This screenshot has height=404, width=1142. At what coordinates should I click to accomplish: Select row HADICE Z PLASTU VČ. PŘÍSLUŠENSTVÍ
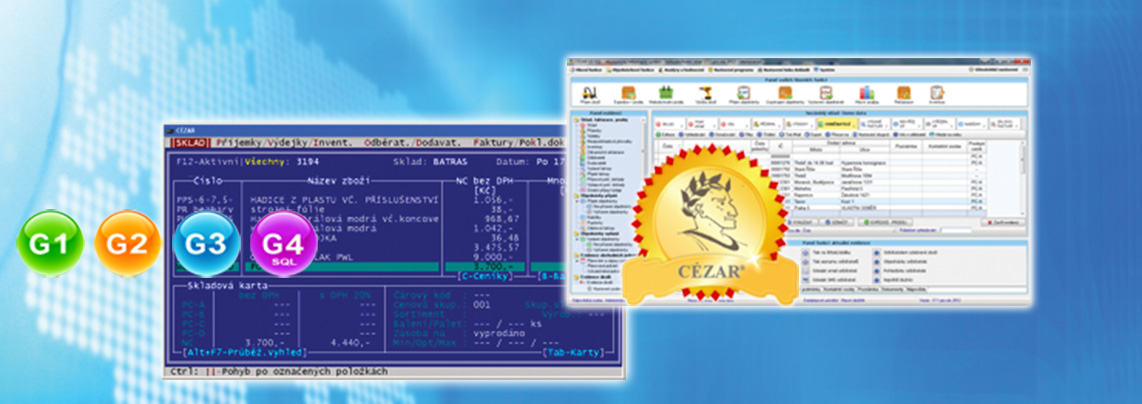click(x=344, y=200)
